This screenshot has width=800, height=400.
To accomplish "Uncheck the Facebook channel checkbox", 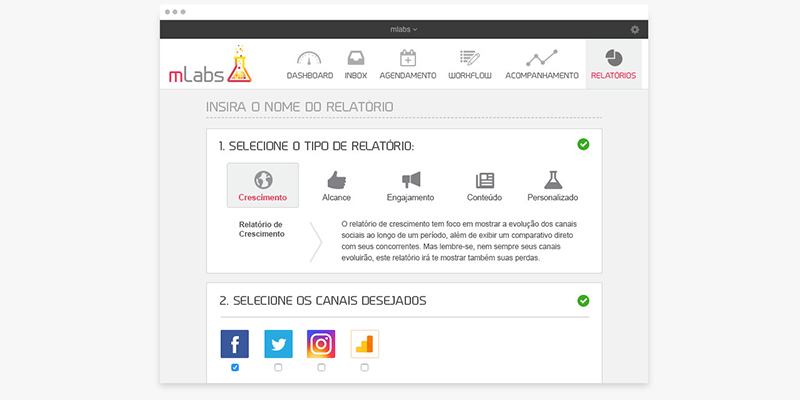I will 235,367.
